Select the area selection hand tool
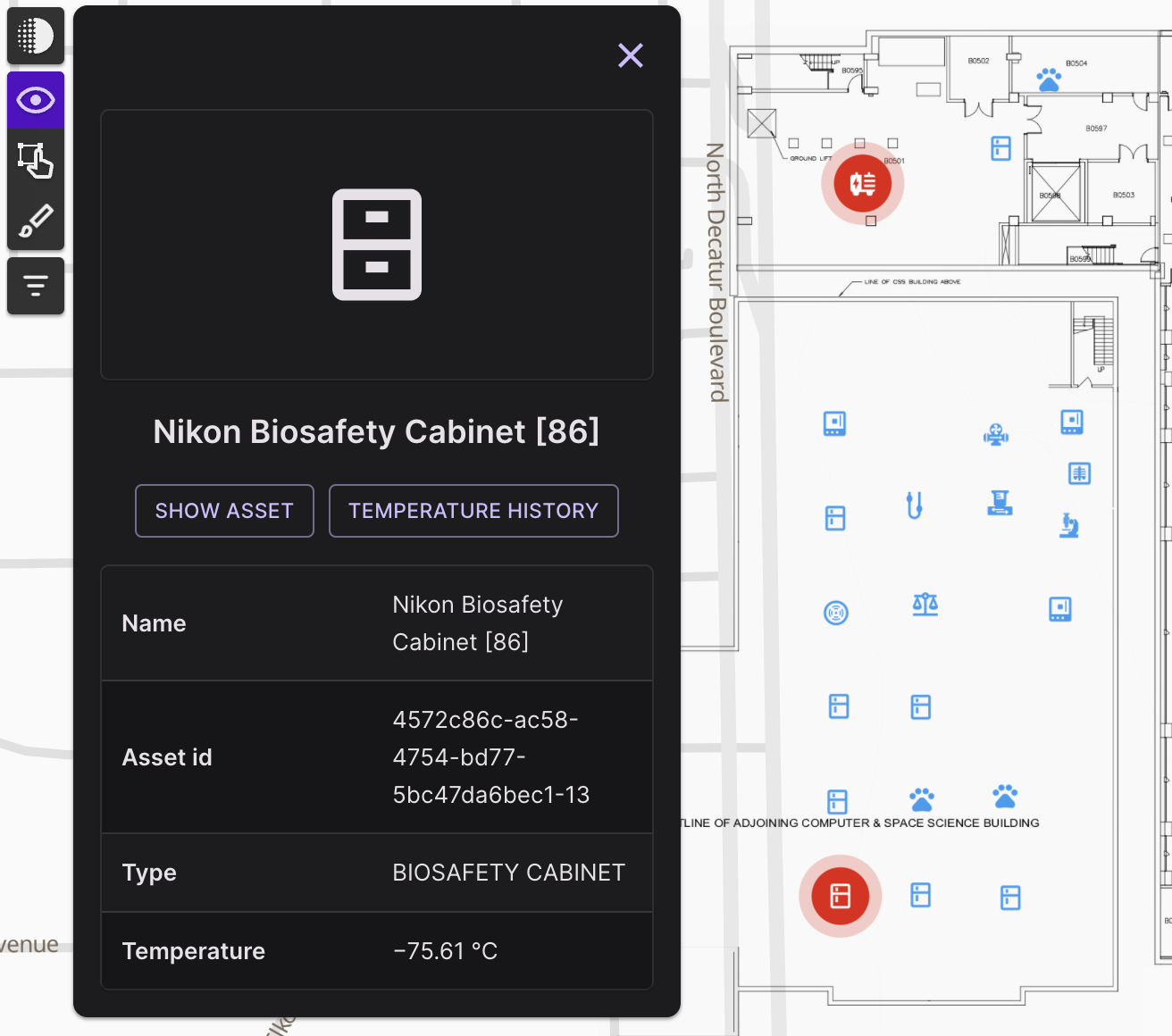Screen dimensions: 1172x1036 (x=36, y=161)
